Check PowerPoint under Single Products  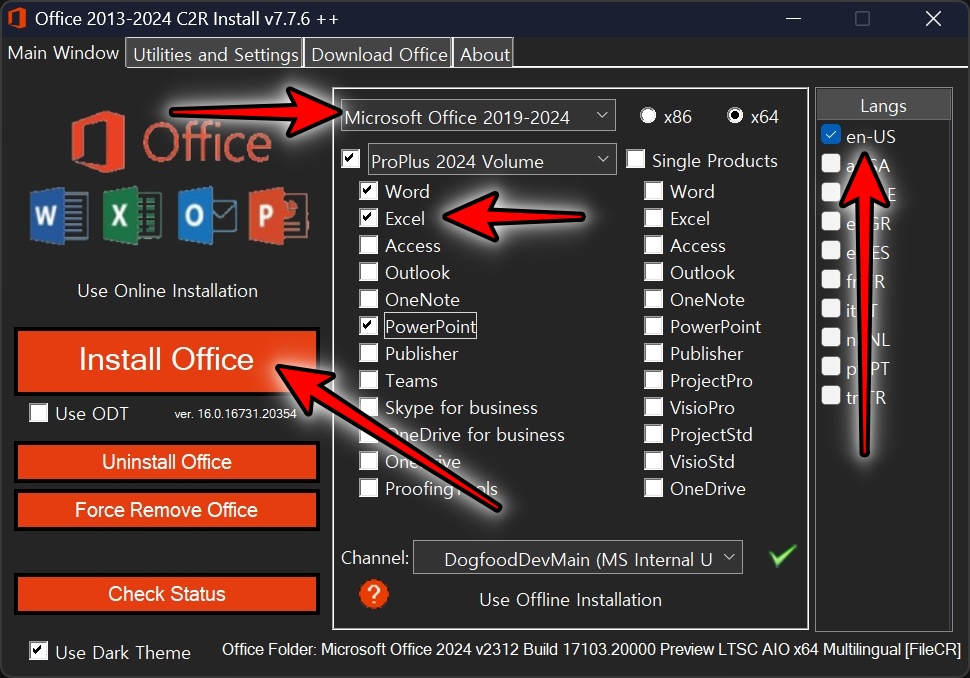[654, 325]
